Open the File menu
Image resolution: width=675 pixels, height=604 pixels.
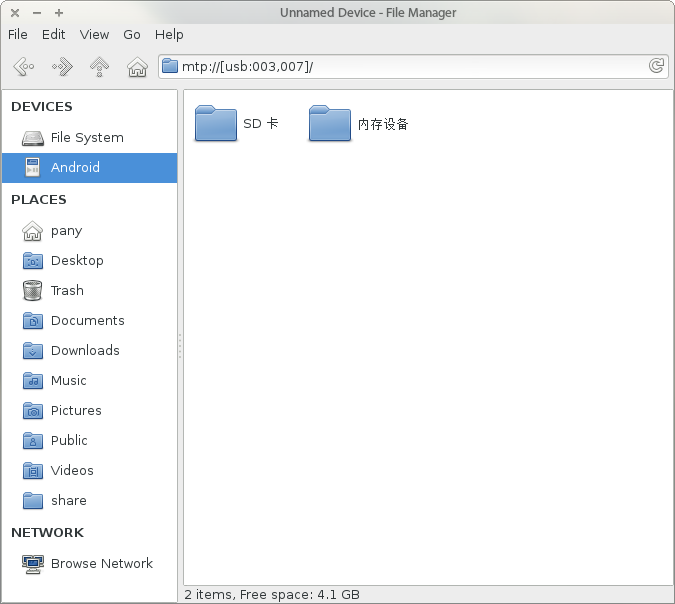18,34
